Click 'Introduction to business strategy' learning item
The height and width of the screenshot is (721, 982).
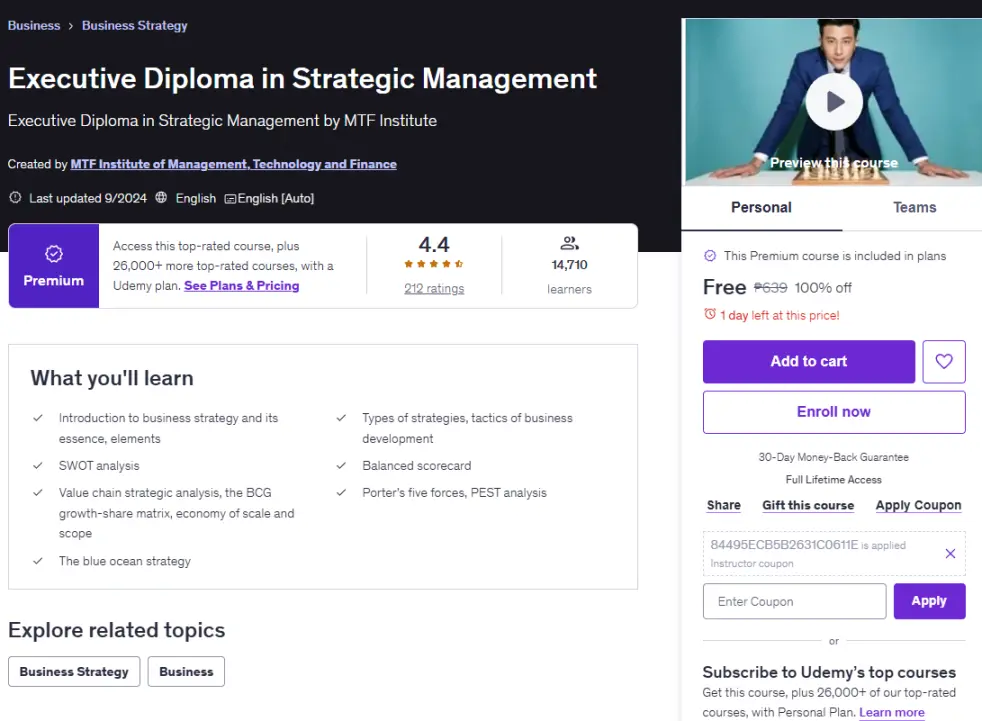(x=168, y=428)
